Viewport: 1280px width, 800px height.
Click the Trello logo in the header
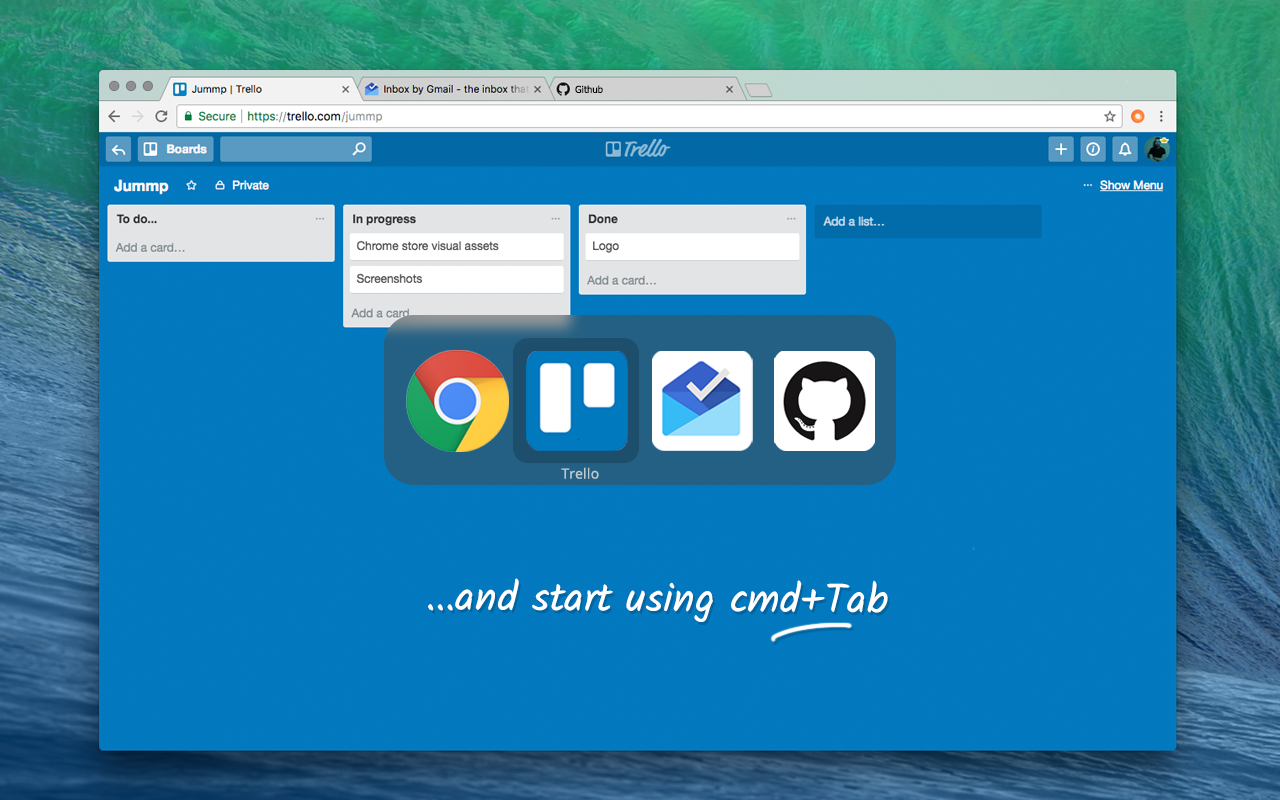(x=637, y=149)
